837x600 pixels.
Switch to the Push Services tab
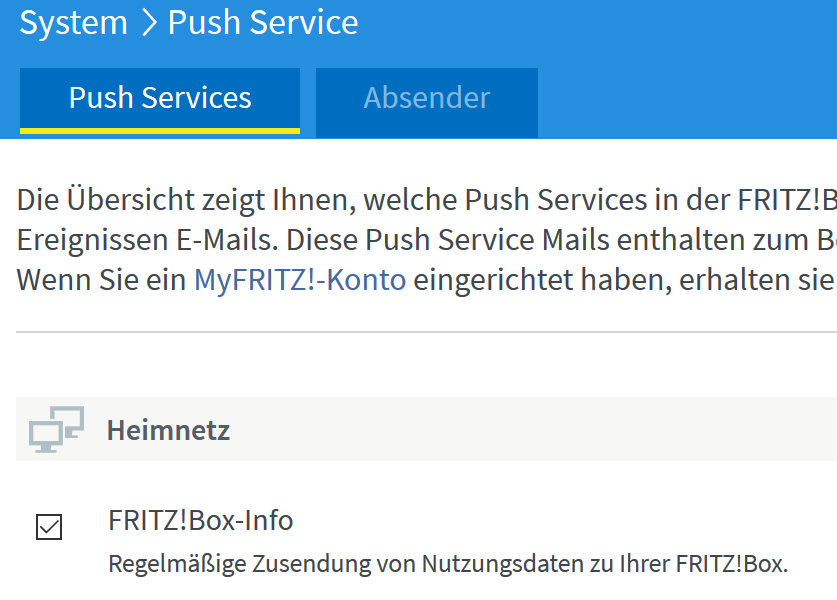[x=160, y=98]
